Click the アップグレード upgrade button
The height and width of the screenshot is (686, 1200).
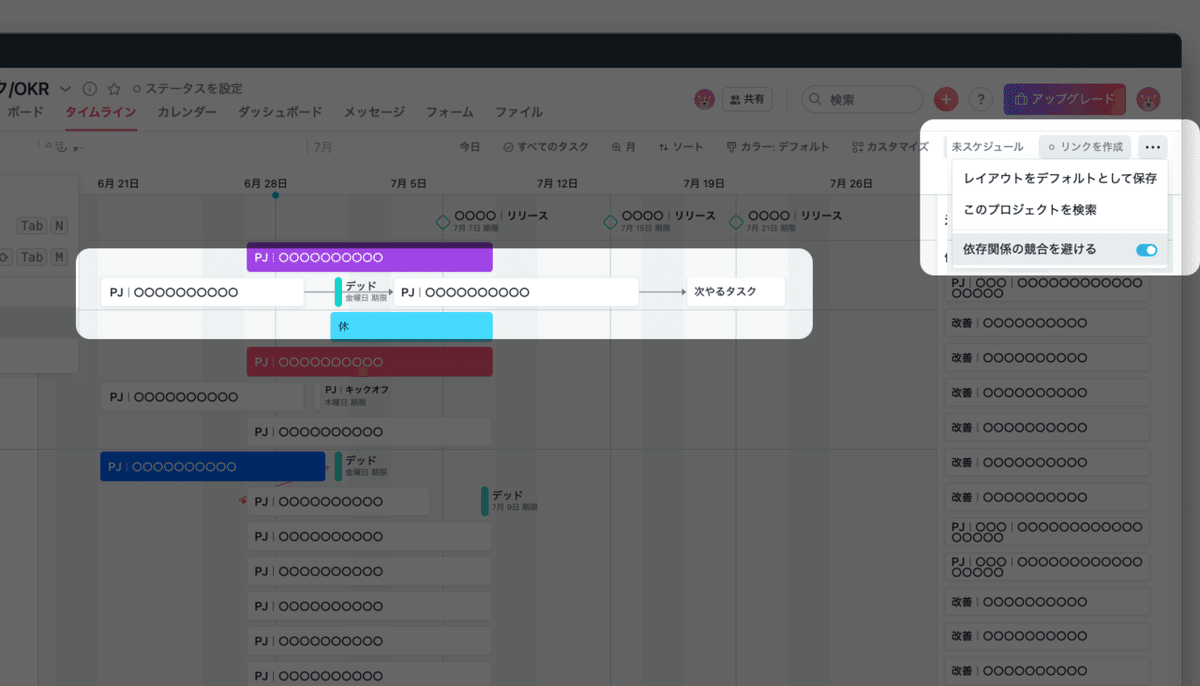[x=1064, y=99]
